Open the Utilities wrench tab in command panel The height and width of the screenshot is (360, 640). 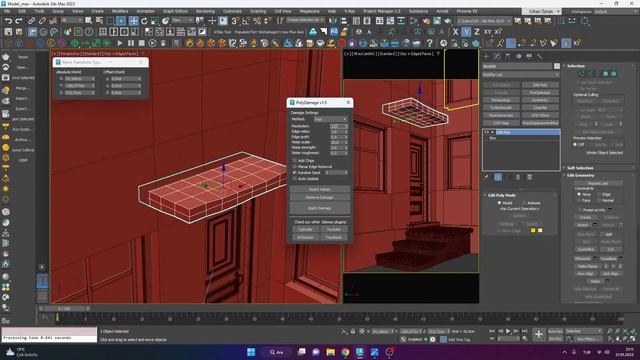pyautogui.click(x=540, y=56)
